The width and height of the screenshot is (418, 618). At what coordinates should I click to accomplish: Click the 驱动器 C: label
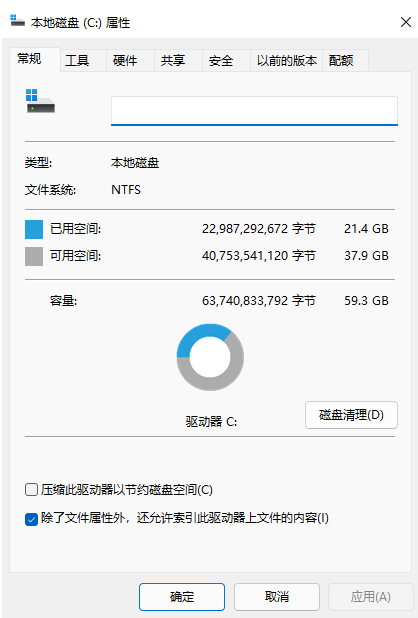212,422
